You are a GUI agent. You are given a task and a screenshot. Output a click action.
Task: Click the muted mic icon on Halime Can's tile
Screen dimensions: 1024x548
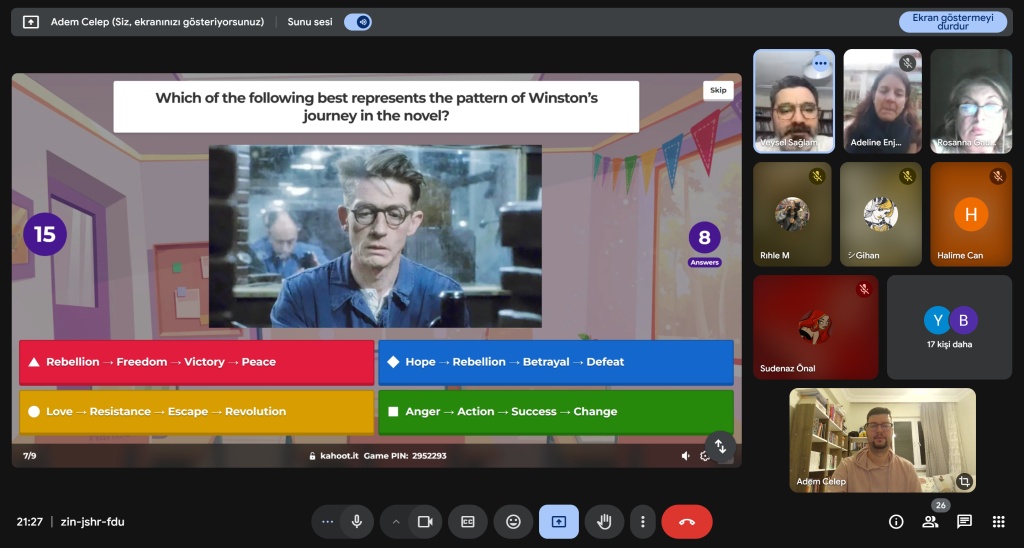tap(997, 176)
